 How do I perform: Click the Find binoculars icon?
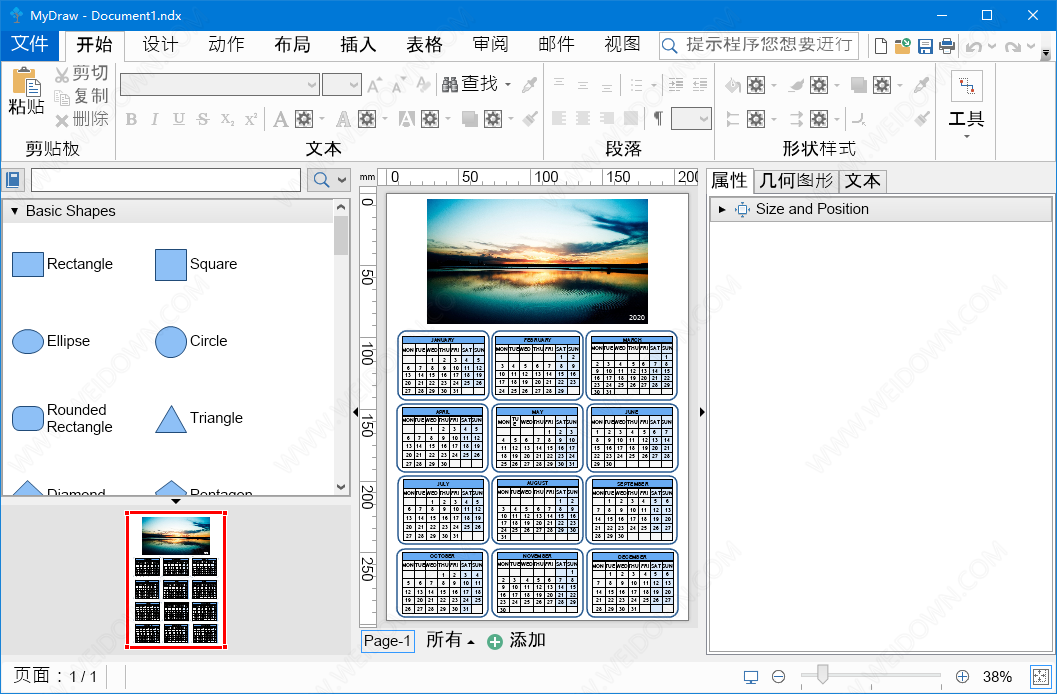pyautogui.click(x=450, y=84)
